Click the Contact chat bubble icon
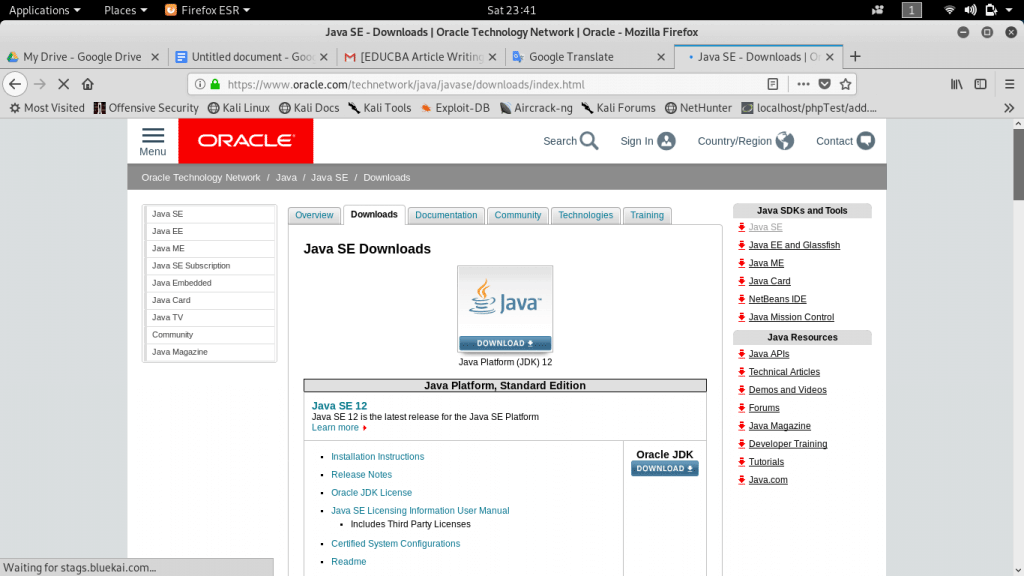The width and height of the screenshot is (1024, 576). (865, 141)
